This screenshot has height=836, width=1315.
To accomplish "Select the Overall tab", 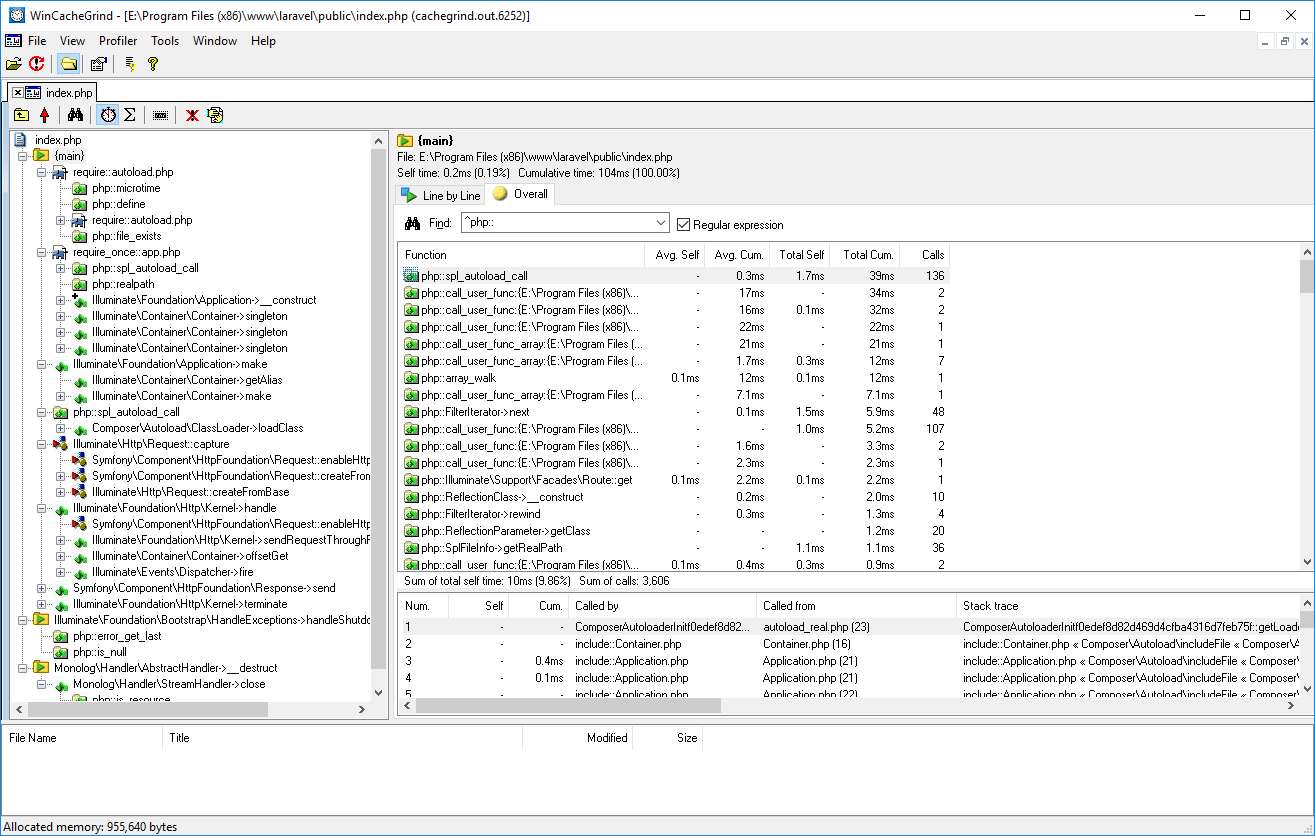I will (x=520, y=194).
